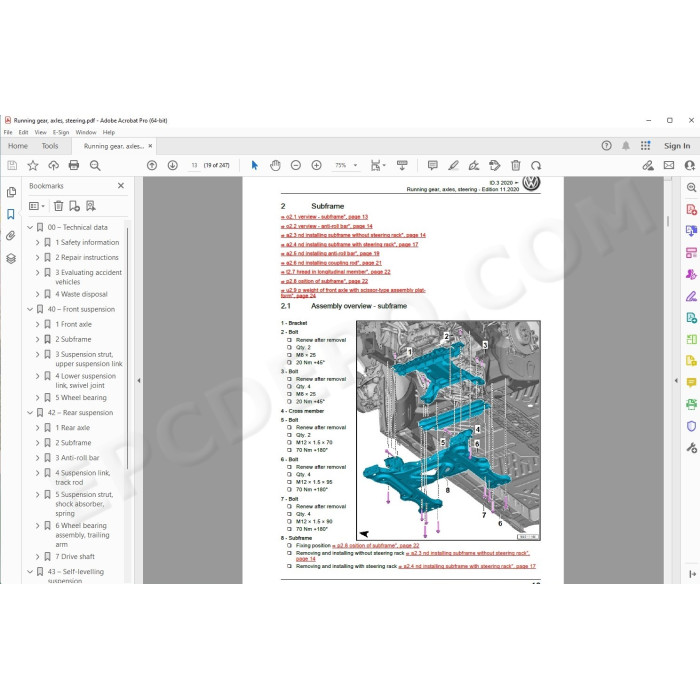700x700 pixels.
Task: Open the Edit menu
Action: (23, 132)
